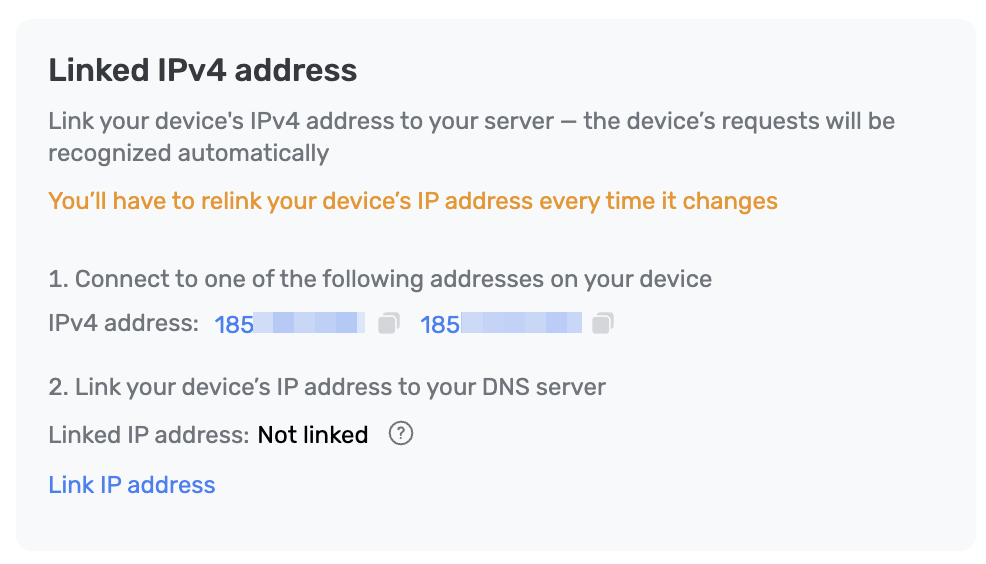Click the step 2 DNS server instruction
The image size is (986, 564).
[327, 387]
